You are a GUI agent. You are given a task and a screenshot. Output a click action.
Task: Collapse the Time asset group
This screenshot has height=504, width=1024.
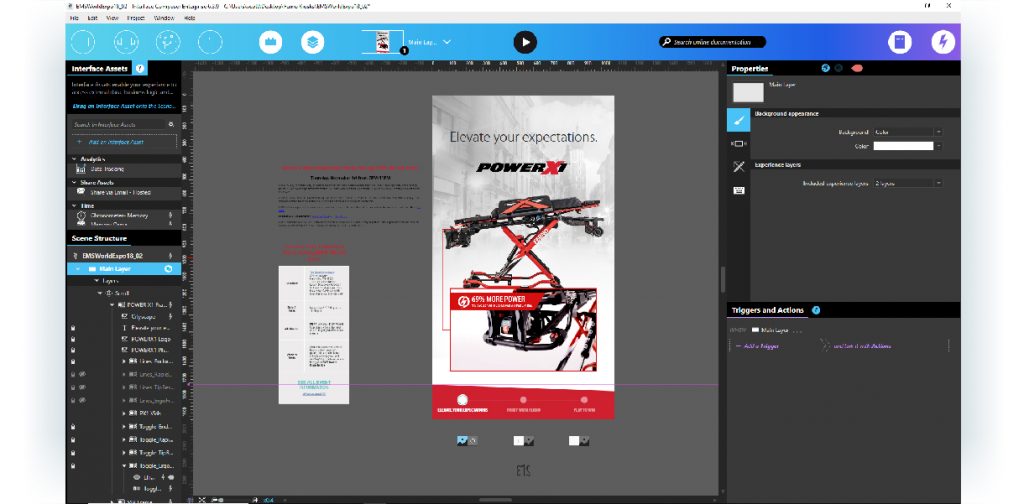pyautogui.click(x=74, y=206)
